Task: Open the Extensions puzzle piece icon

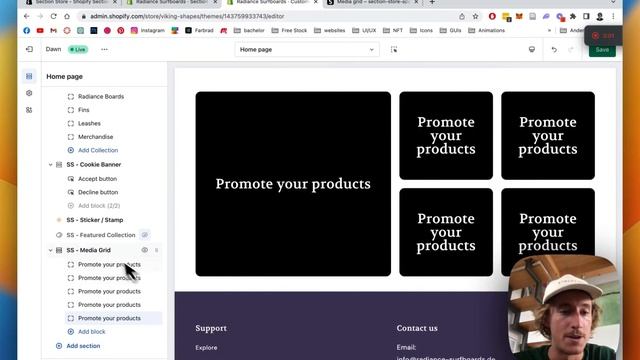Action: coord(573,16)
